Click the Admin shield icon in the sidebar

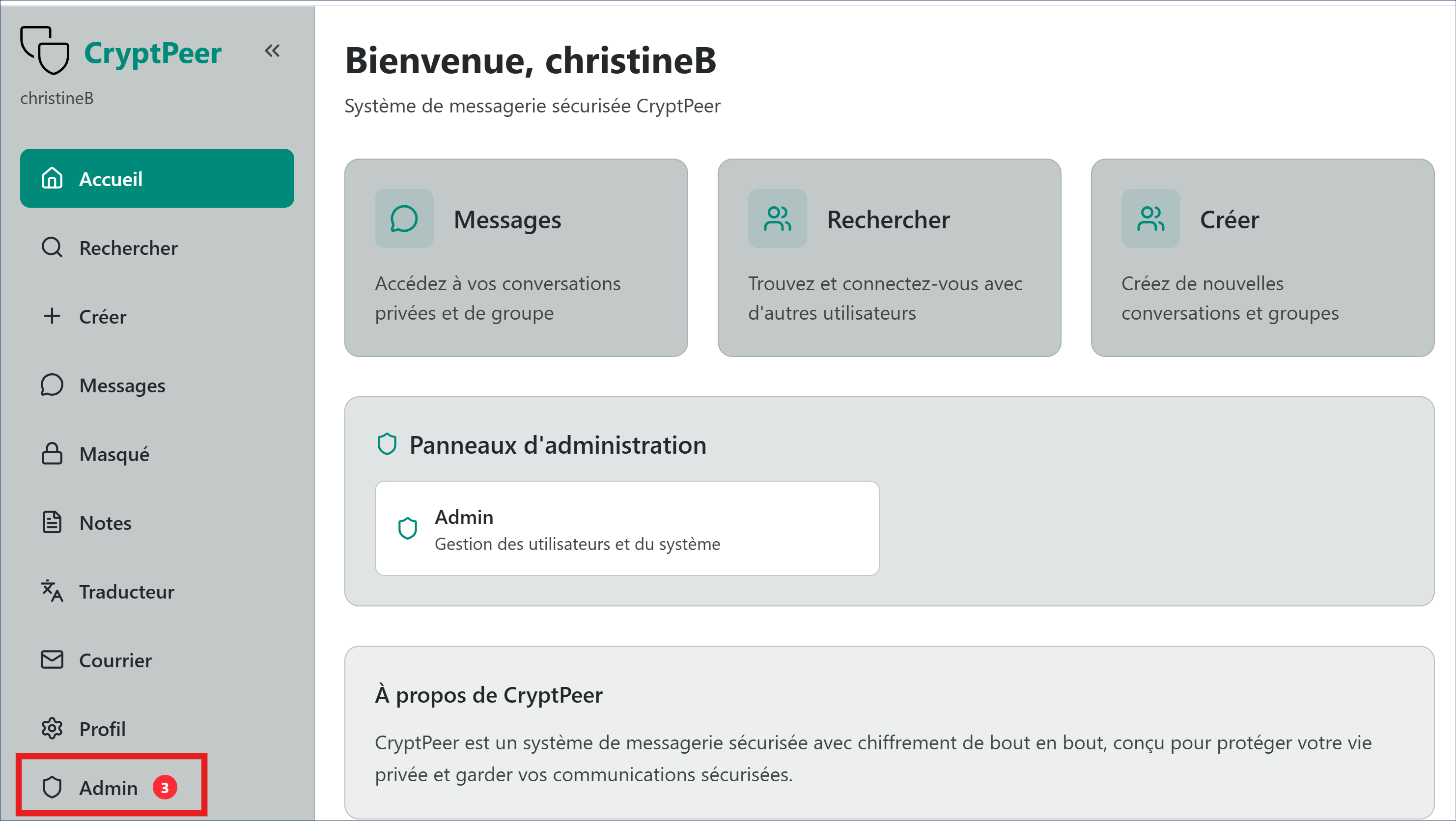(52, 788)
